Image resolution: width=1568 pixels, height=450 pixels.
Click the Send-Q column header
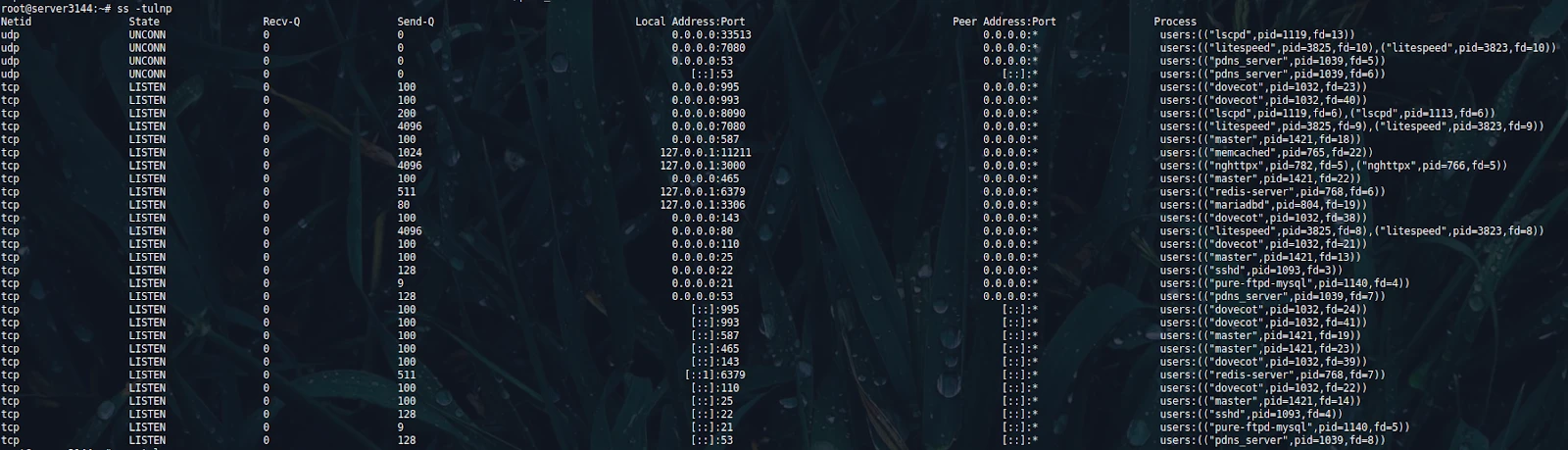(416, 22)
